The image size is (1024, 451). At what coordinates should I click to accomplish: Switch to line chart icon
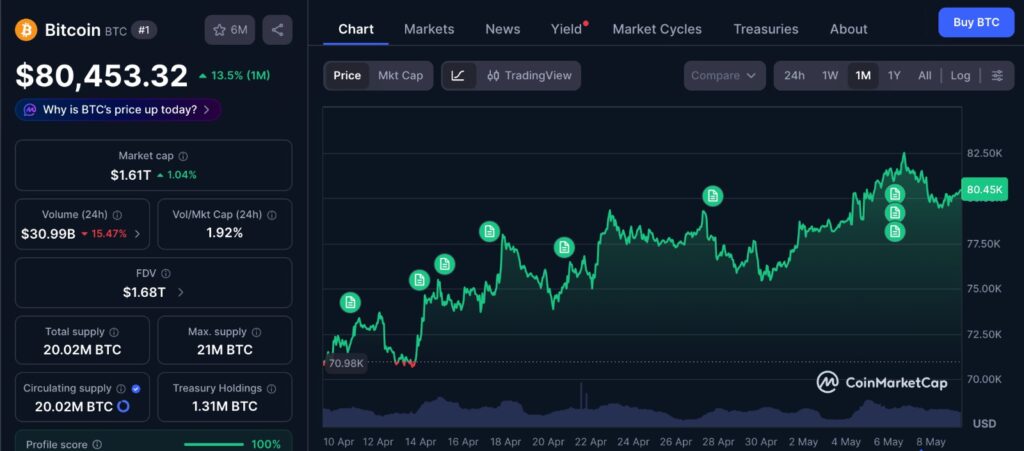[458, 76]
